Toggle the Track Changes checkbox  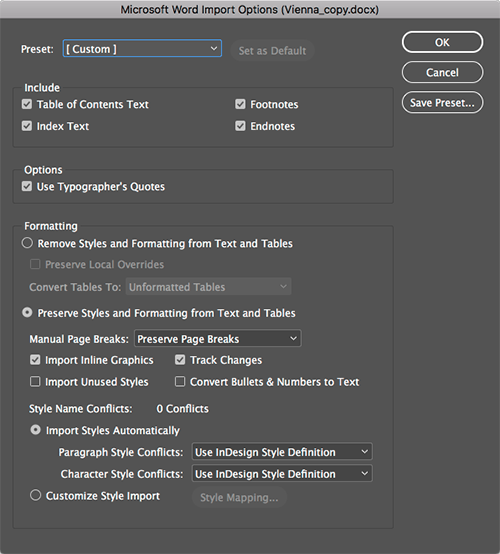click(x=180, y=360)
